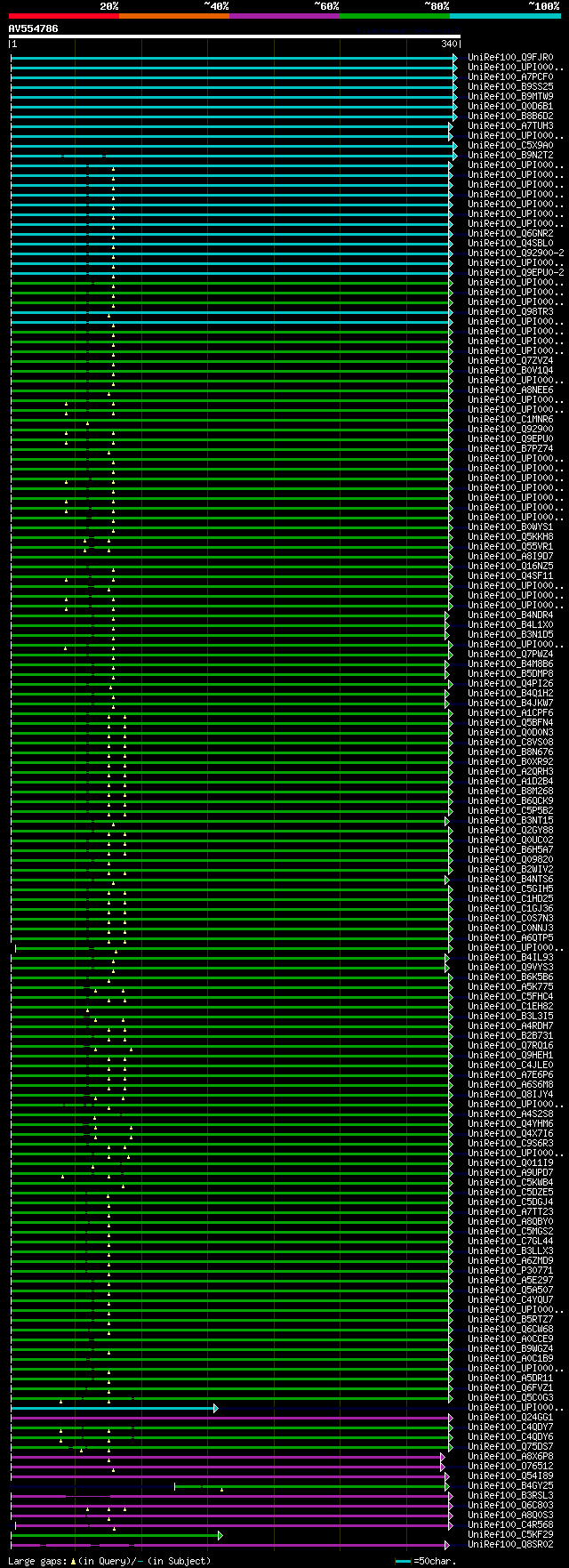This screenshot has height=1568, width=569.
Task: Select the UniRef100_B9N2T2 label
Action: tap(510, 156)
